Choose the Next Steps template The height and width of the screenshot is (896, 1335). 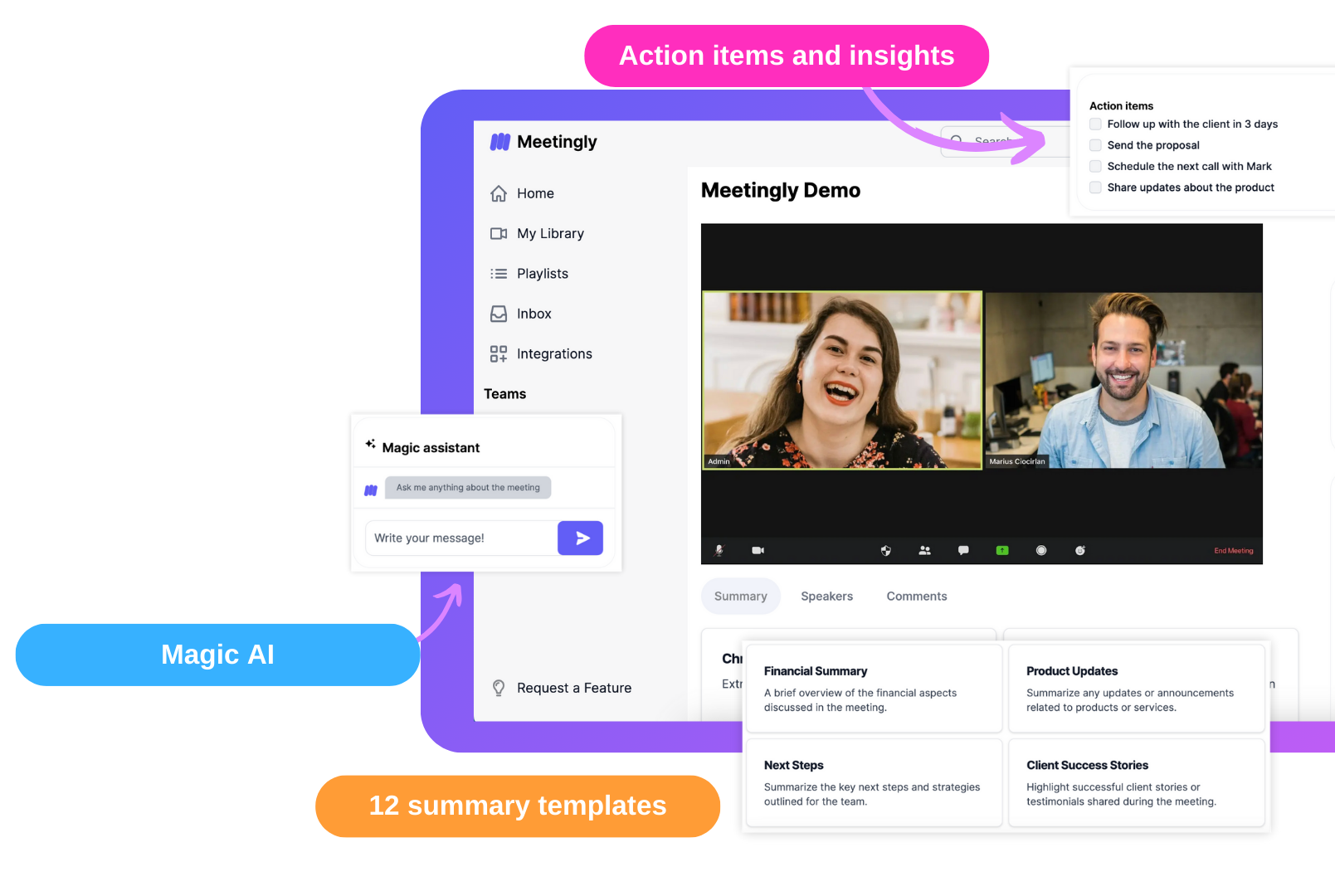874,783
